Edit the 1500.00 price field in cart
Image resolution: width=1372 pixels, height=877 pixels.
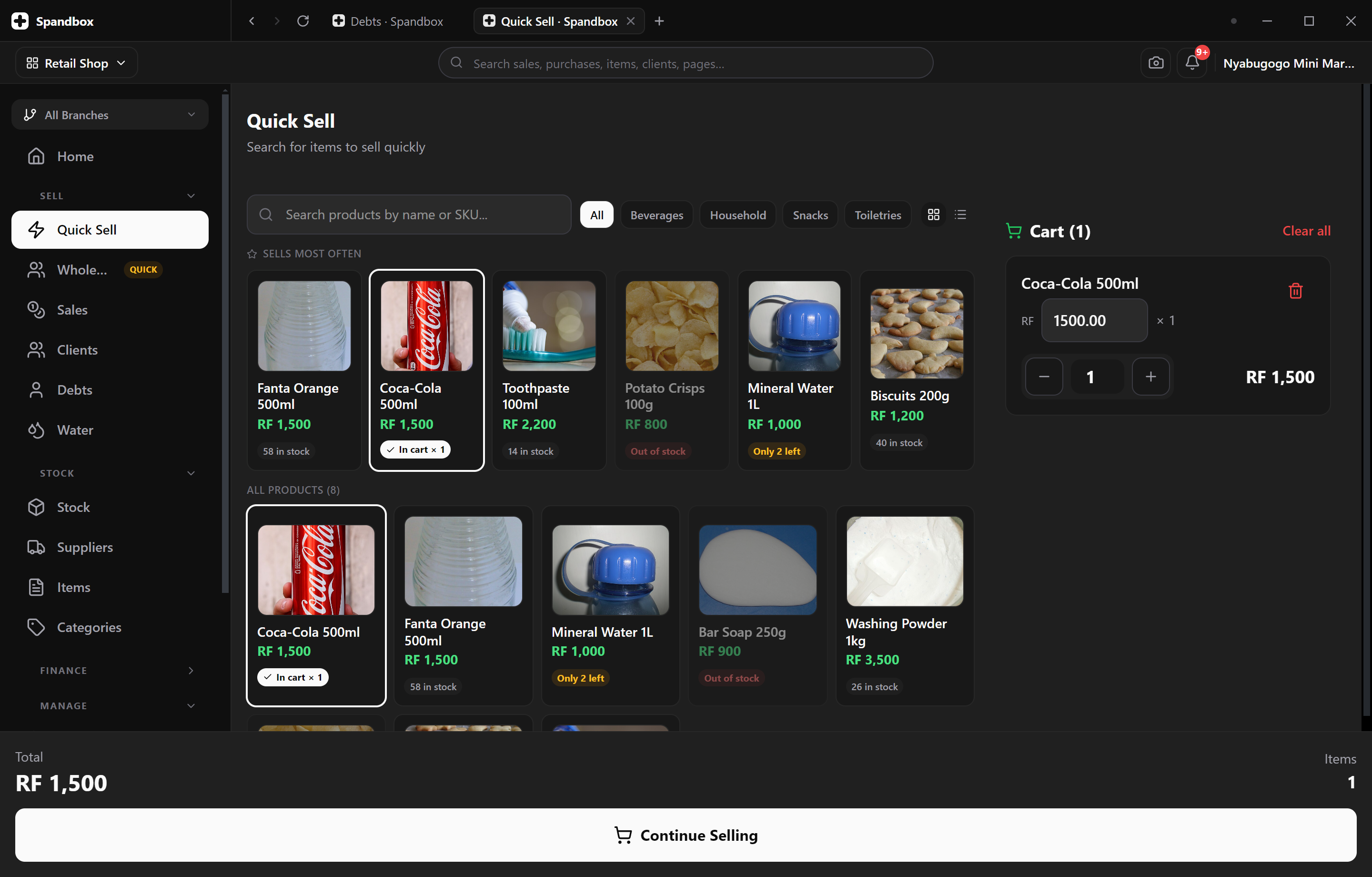[x=1094, y=320]
